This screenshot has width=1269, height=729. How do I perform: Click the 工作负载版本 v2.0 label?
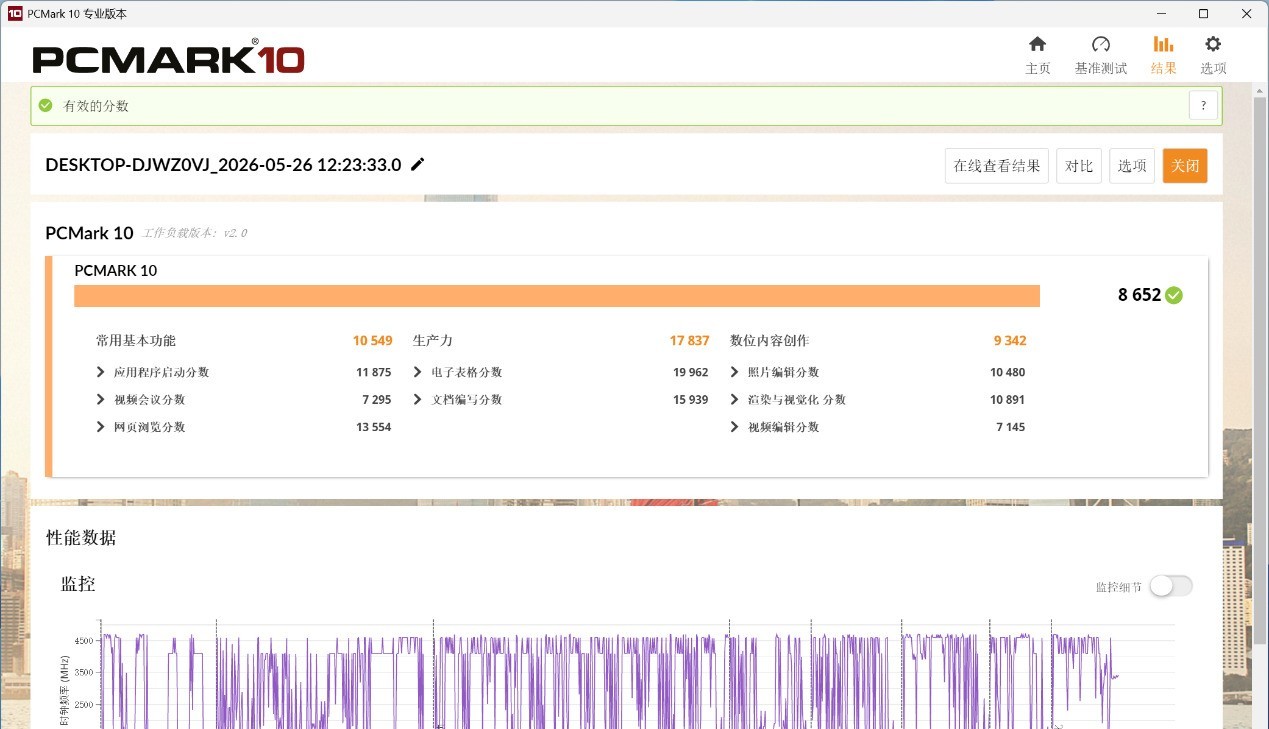point(194,233)
